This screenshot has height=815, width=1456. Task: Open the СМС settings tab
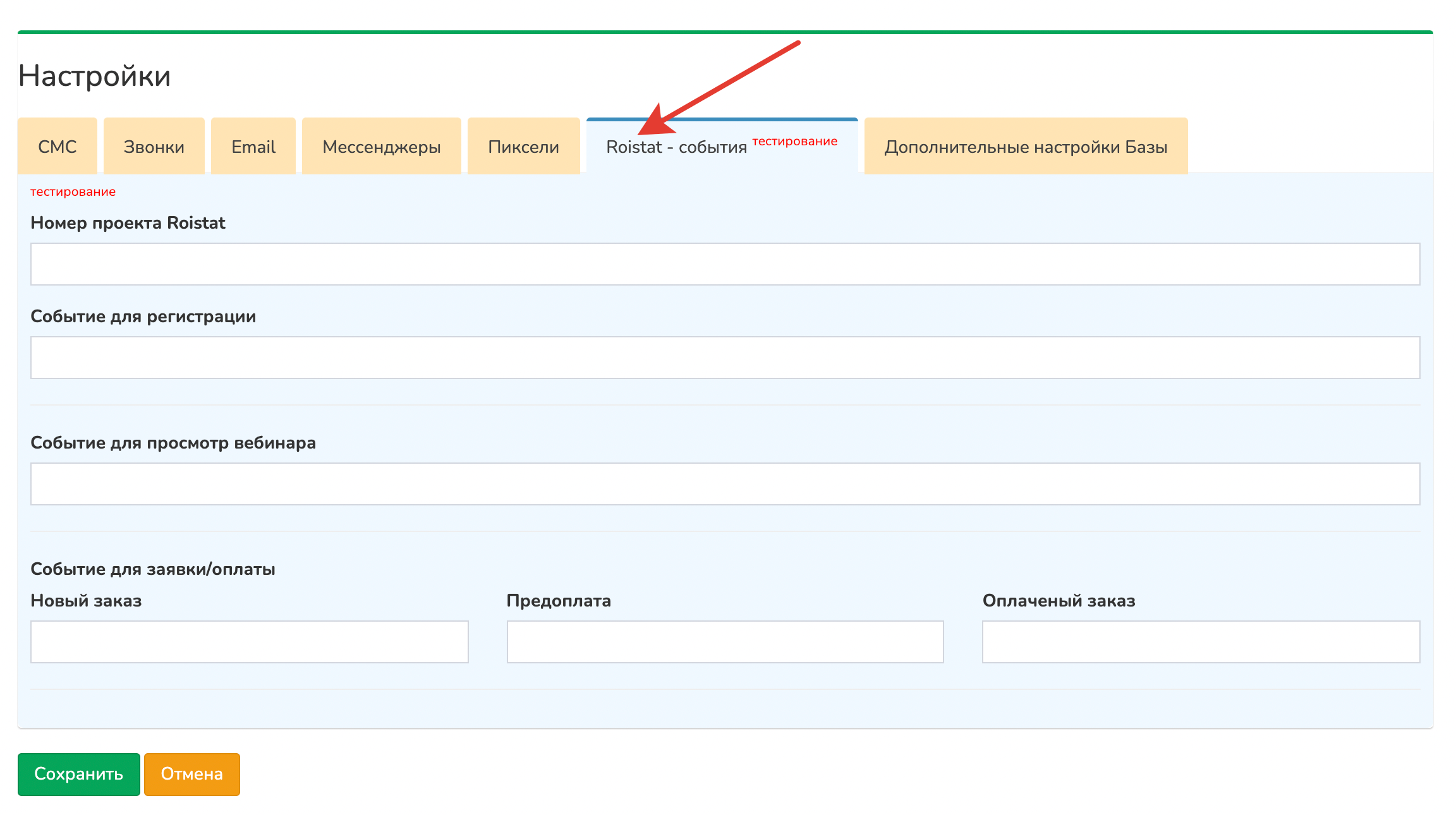58,147
